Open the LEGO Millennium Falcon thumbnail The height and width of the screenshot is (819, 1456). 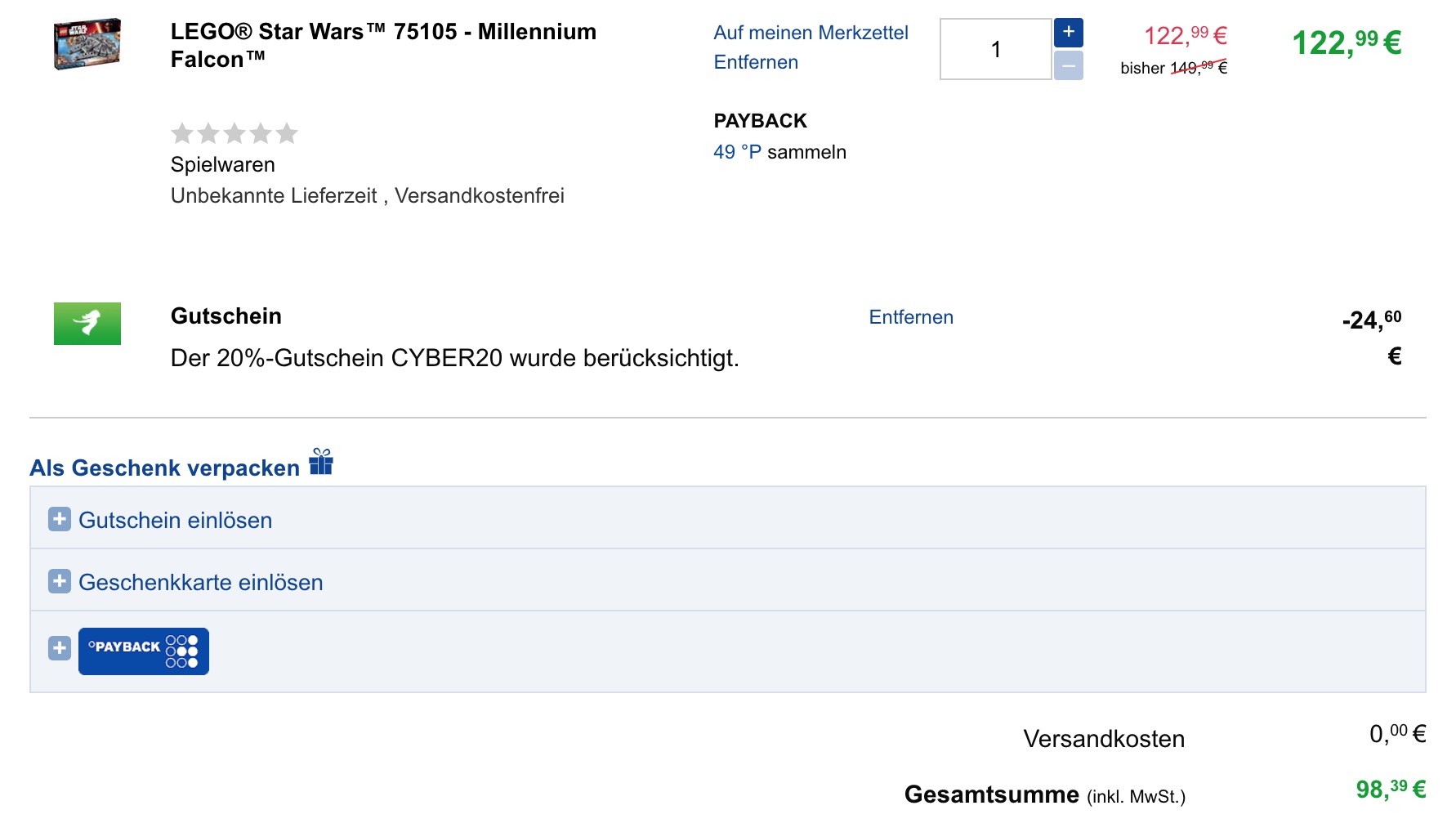point(87,44)
